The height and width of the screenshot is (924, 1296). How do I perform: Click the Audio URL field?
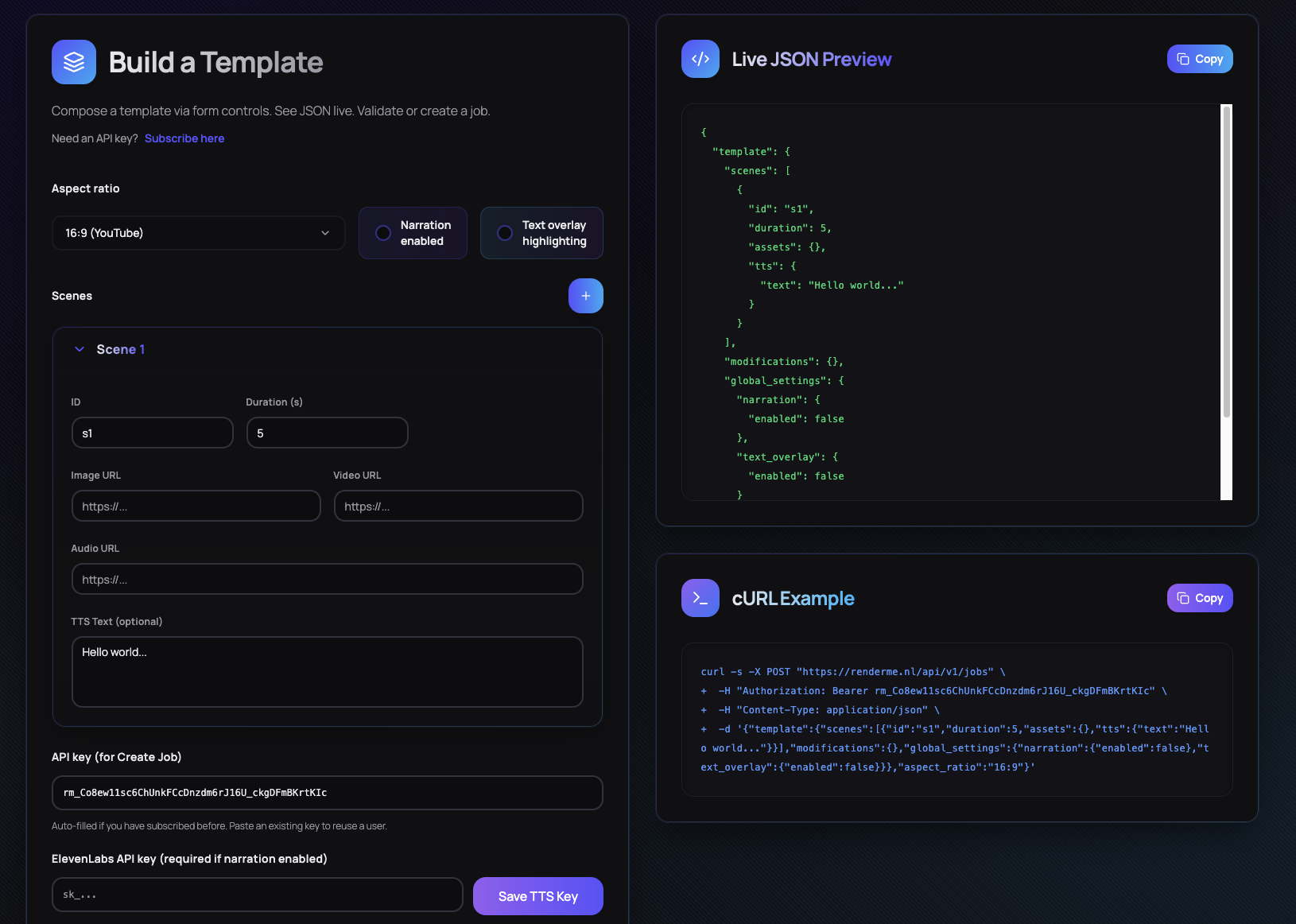point(327,578)
